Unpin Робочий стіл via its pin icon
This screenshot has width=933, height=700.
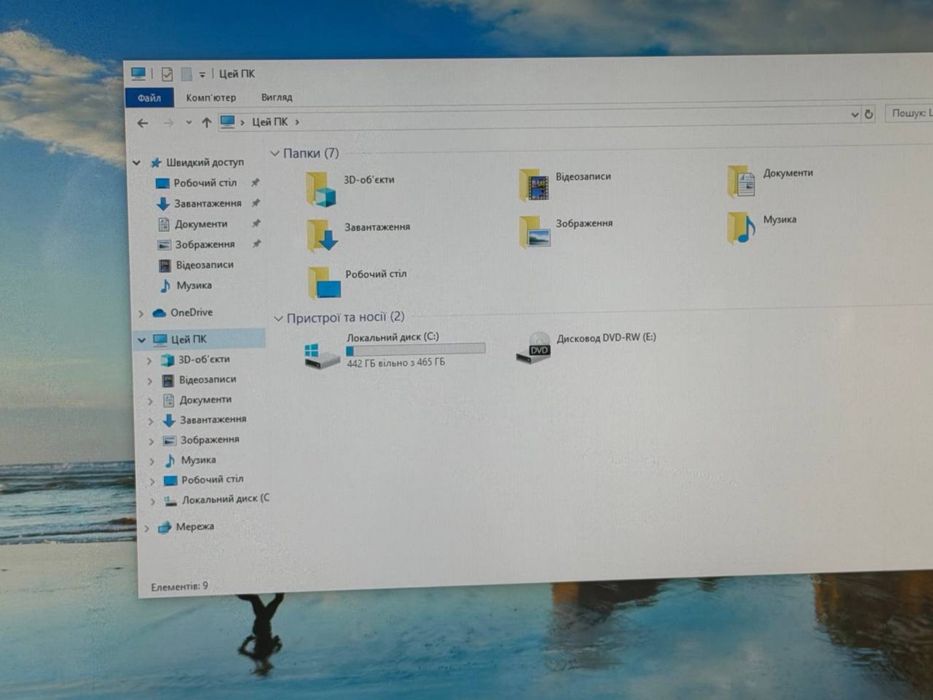pos(255,182)
